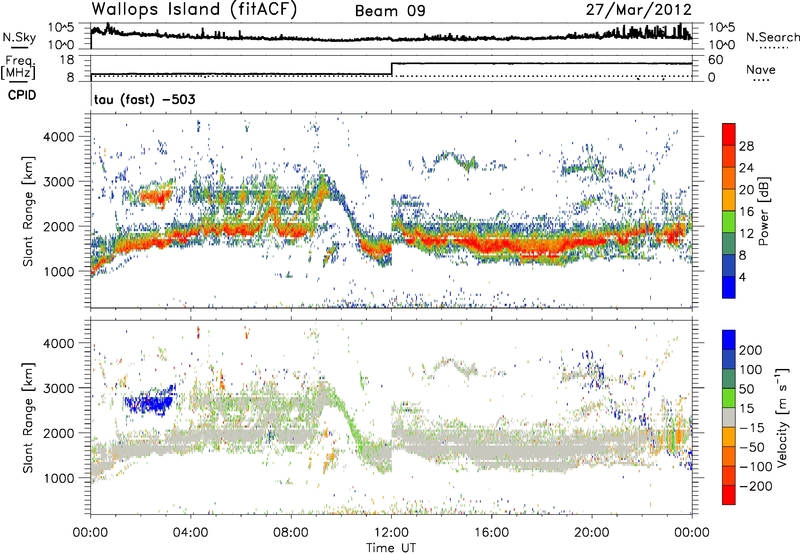Select the Freq. [MHz] axis label
The image size is (800, 554).
19,67
